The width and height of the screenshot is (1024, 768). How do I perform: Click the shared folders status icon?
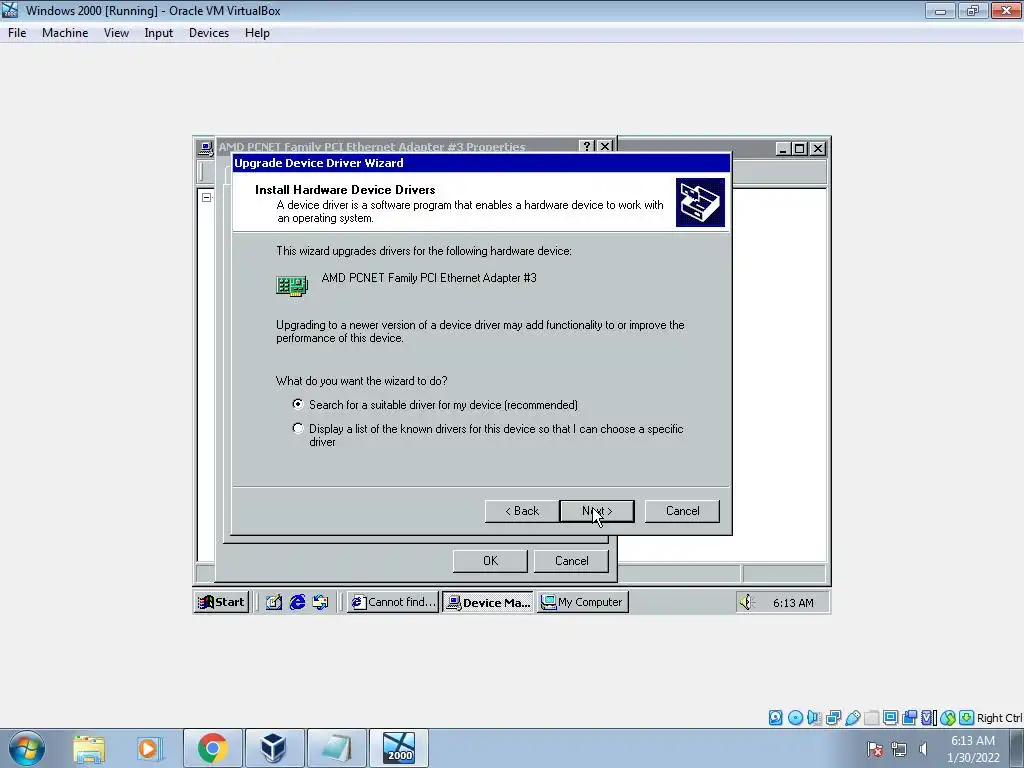click(871, 718)
